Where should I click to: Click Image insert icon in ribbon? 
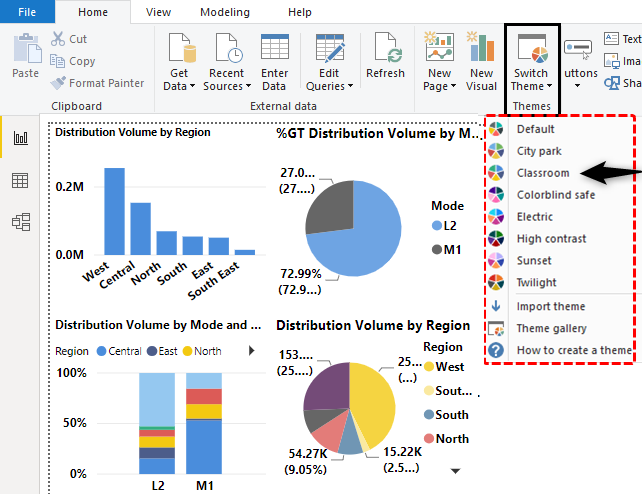tap(612, 61)
